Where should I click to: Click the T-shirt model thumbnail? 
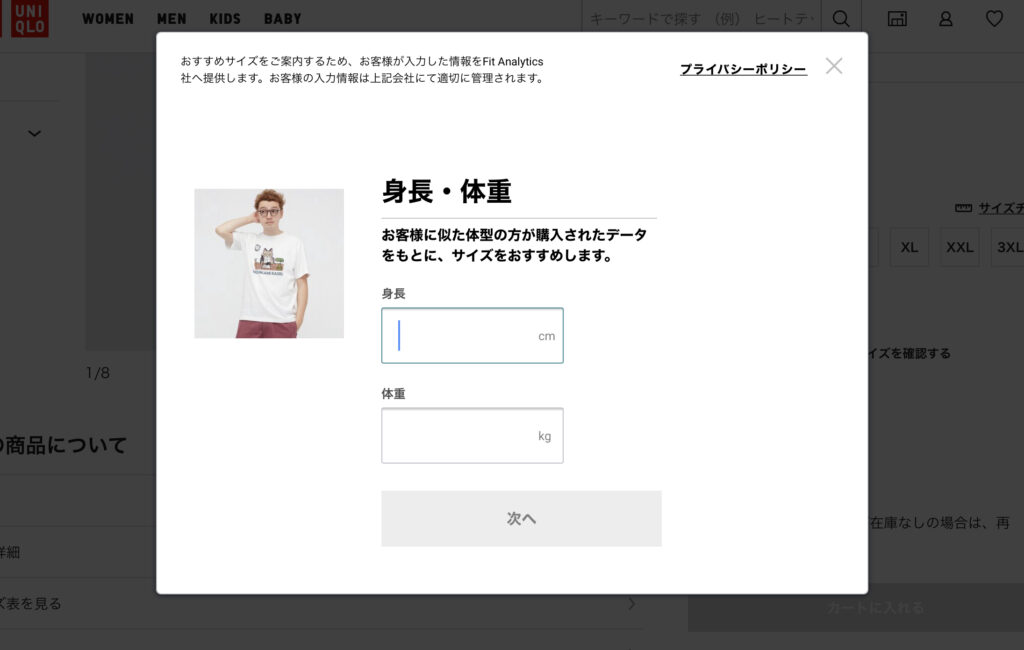click(x=269, y=263)
